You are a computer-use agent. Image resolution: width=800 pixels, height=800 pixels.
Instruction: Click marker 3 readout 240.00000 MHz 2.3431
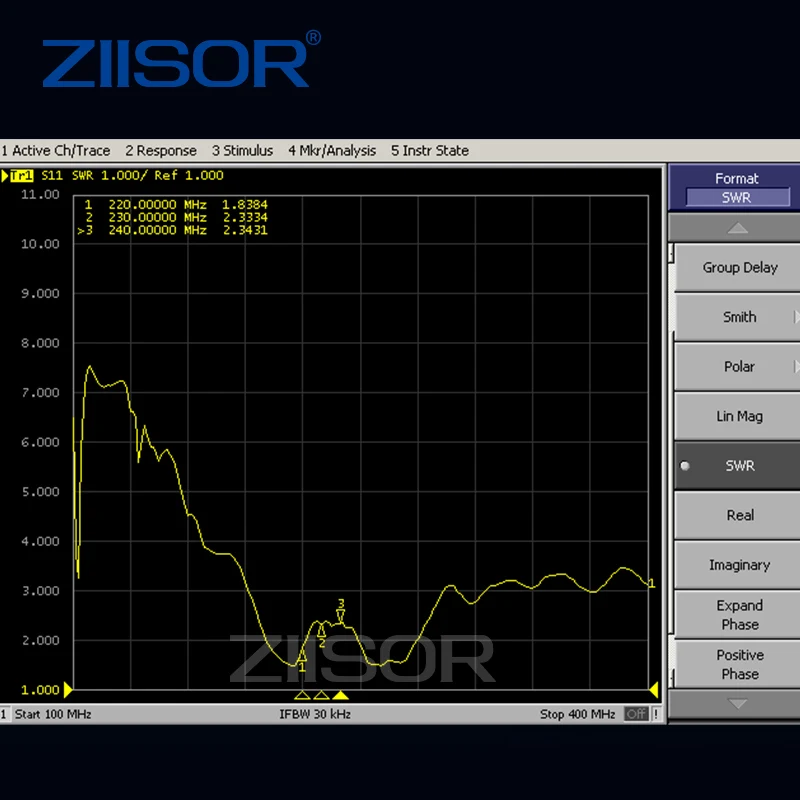[172, 230]
